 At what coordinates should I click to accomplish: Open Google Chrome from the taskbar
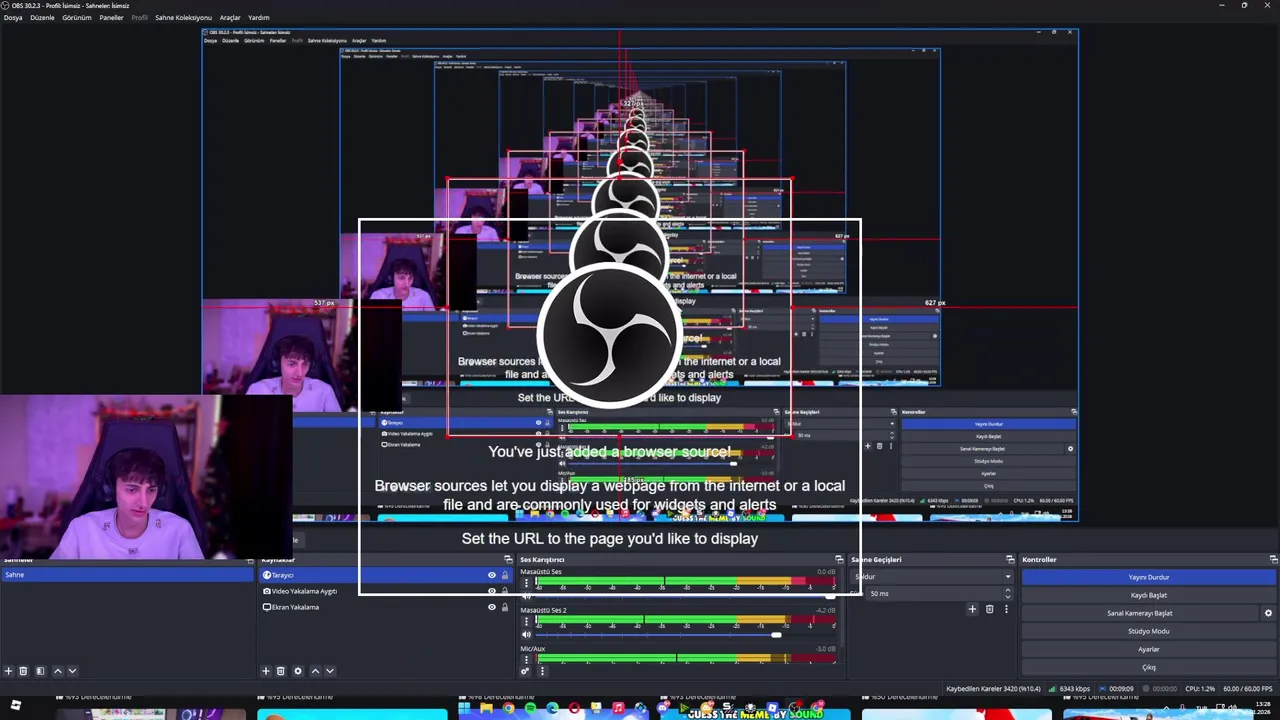click(x=508, y=709)
